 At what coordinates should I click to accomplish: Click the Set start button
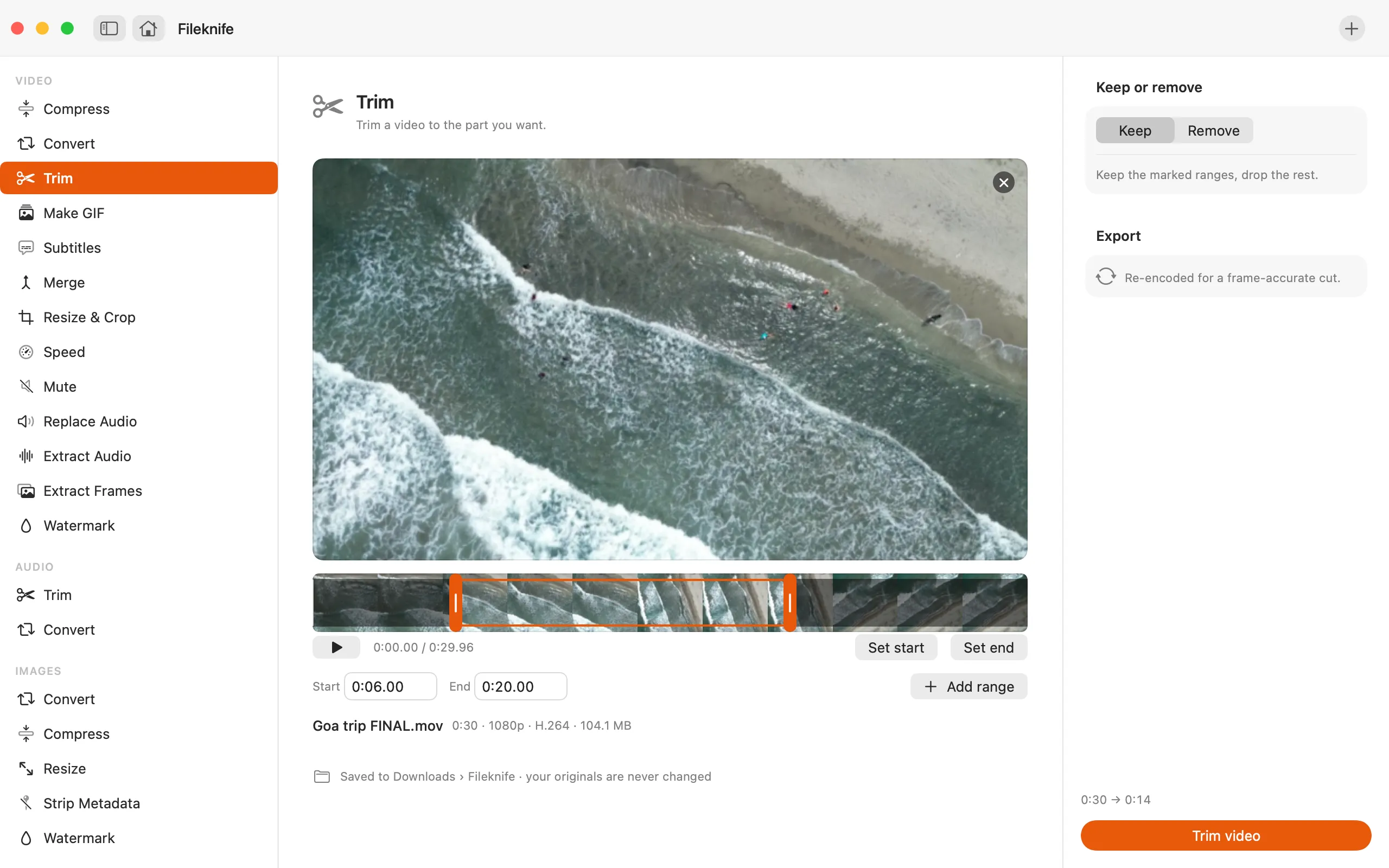pyautogui.click(x=895, y=647)
